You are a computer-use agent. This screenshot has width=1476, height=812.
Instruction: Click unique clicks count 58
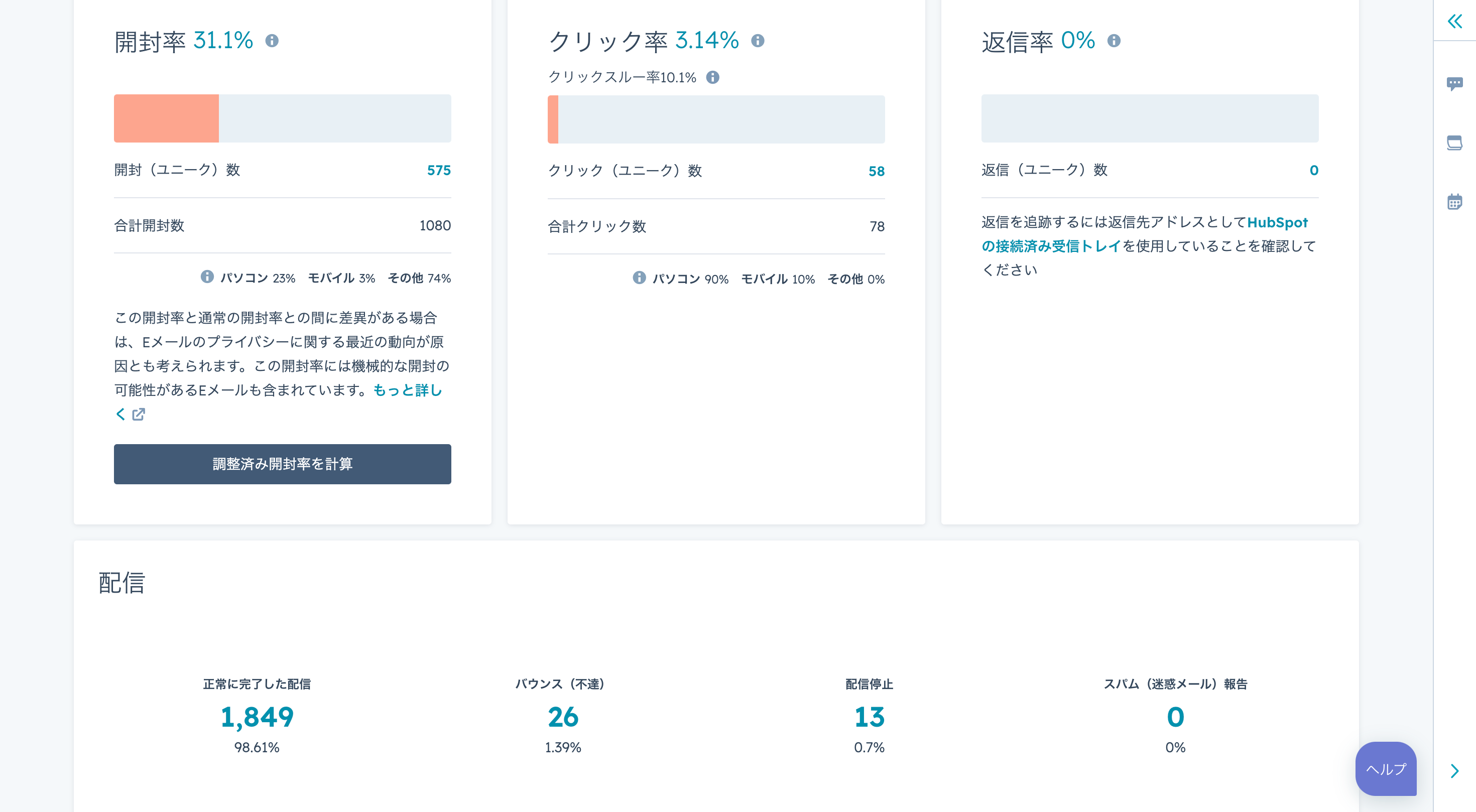coord(876,171)
